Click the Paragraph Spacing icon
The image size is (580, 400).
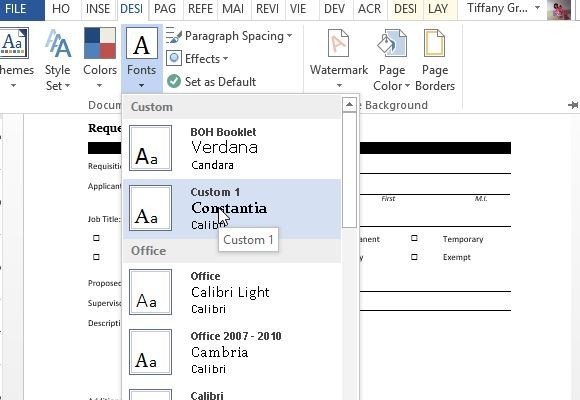point(174,36)
